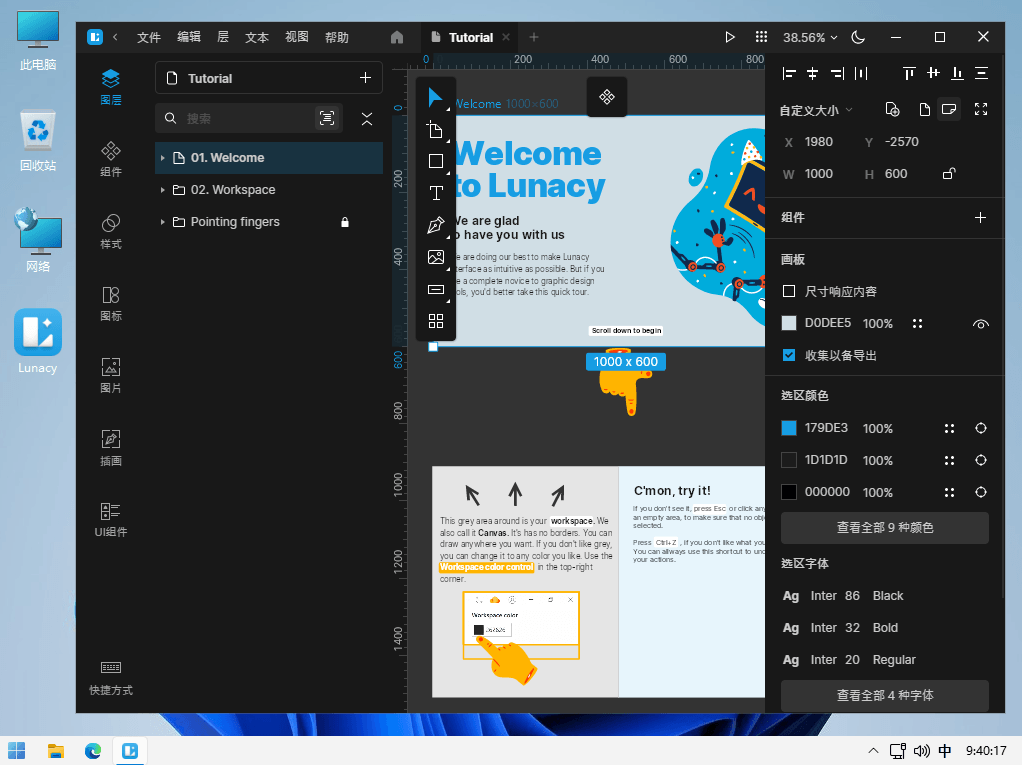Screen dimensions: 1022x765
Task: Toggle the layer search filter icon
Action: click(327, 118)
